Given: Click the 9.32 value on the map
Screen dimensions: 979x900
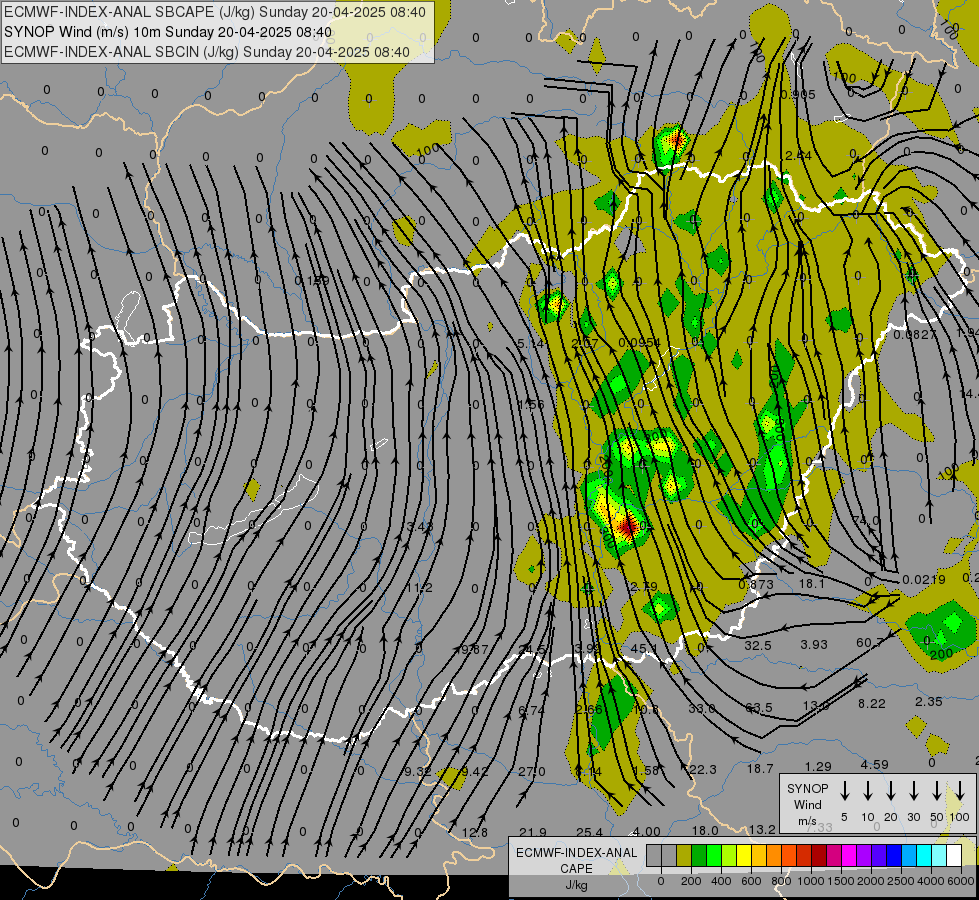Looking at the screenshot, I should (417, 771).
